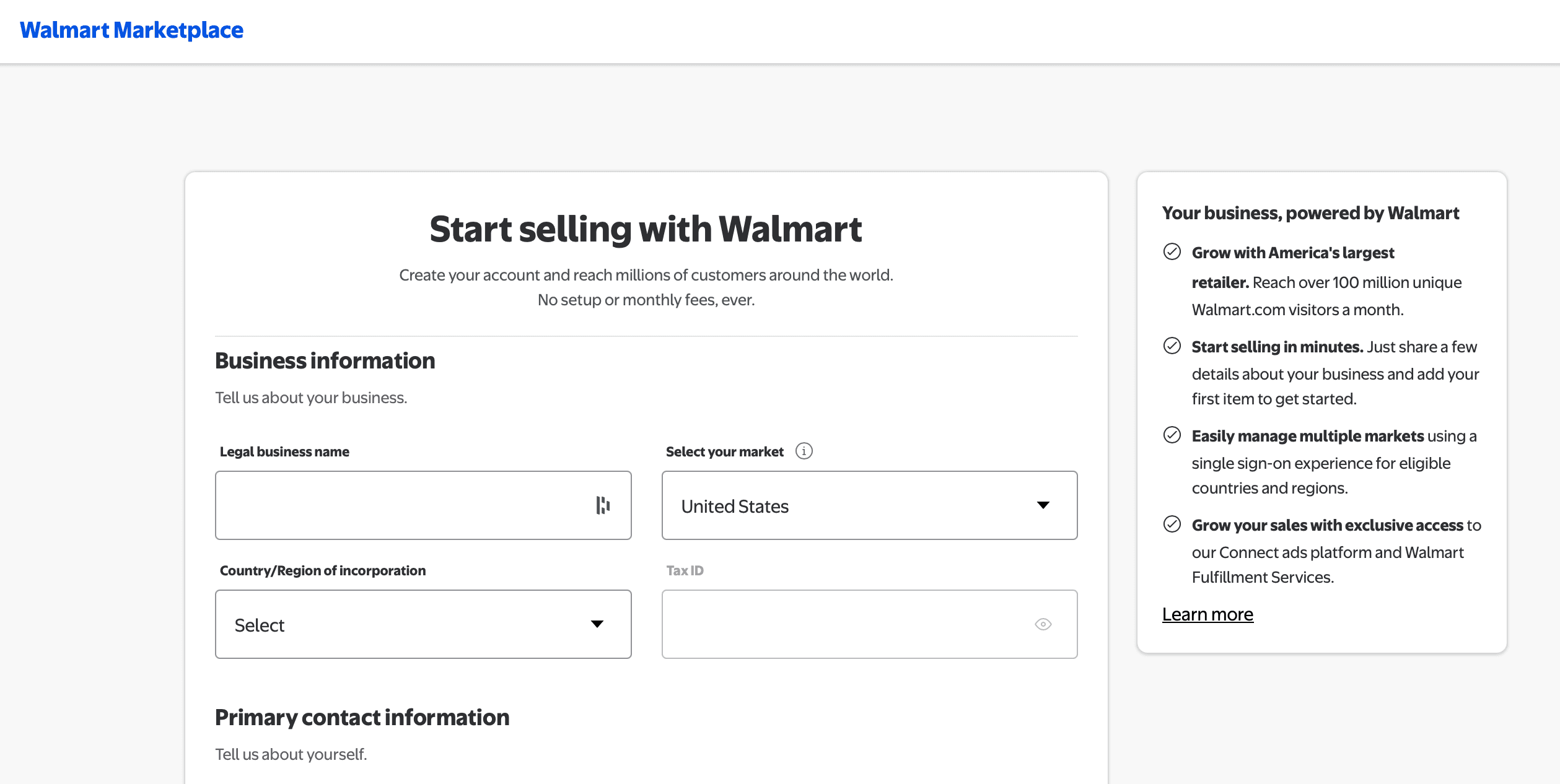
Task: Click the checkmark icon beside Grow your sales with exclusive access
Action: coord(1172,524)
